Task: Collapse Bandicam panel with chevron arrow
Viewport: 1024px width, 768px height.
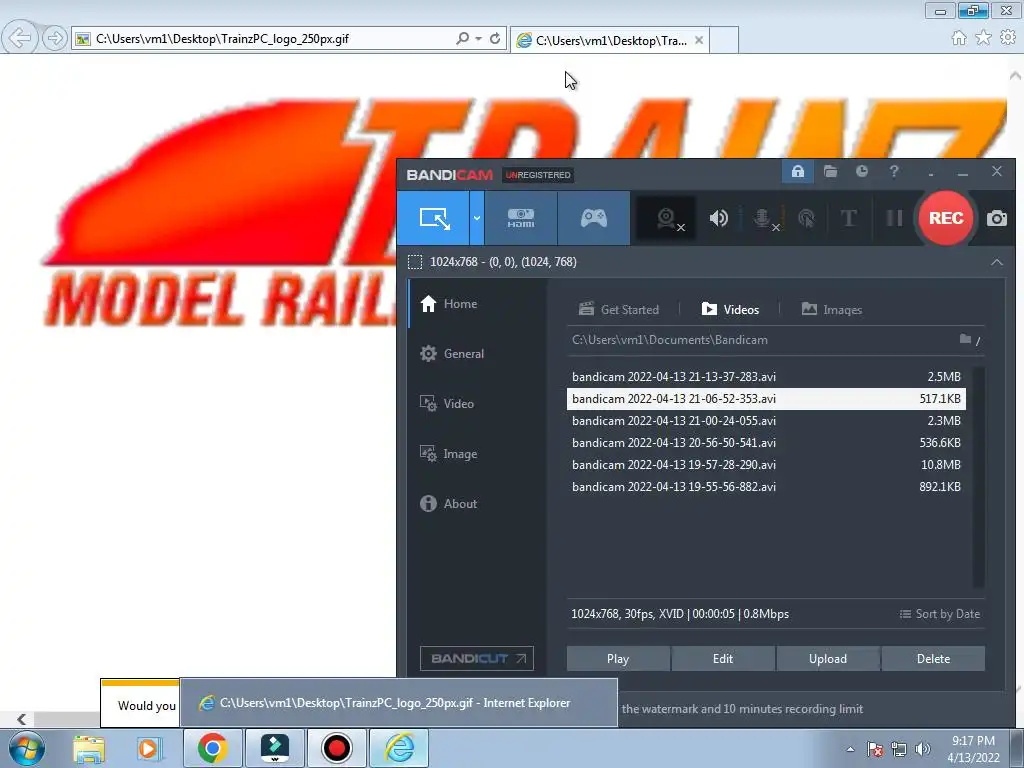Action: tap(997, 262)
